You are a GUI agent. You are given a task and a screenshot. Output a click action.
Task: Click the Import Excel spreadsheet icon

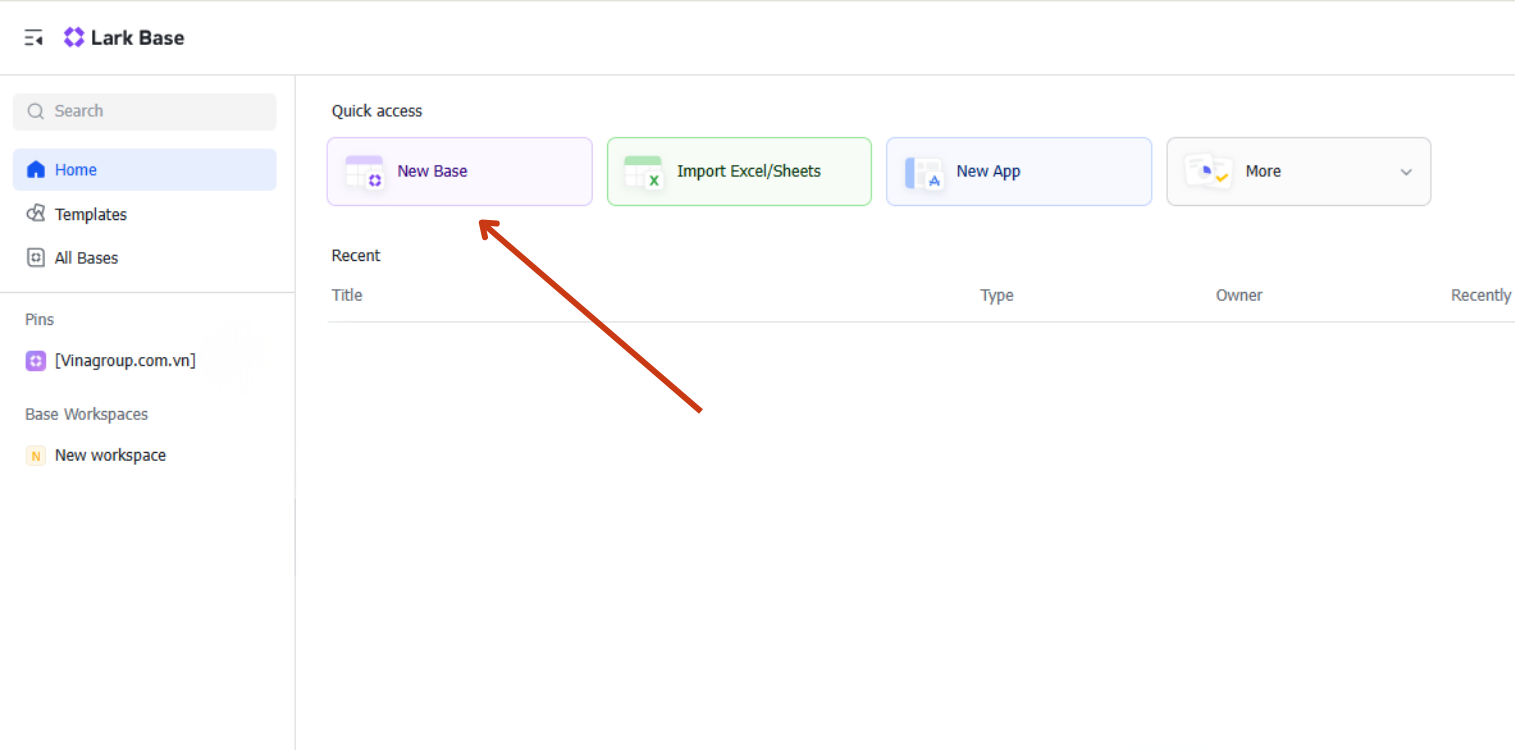click(643, 172)
